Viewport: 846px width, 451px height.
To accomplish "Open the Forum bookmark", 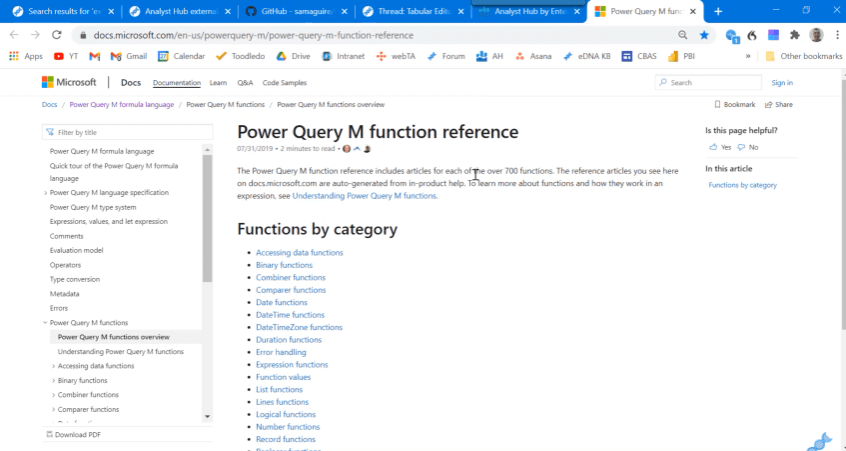I will [446, 56].
